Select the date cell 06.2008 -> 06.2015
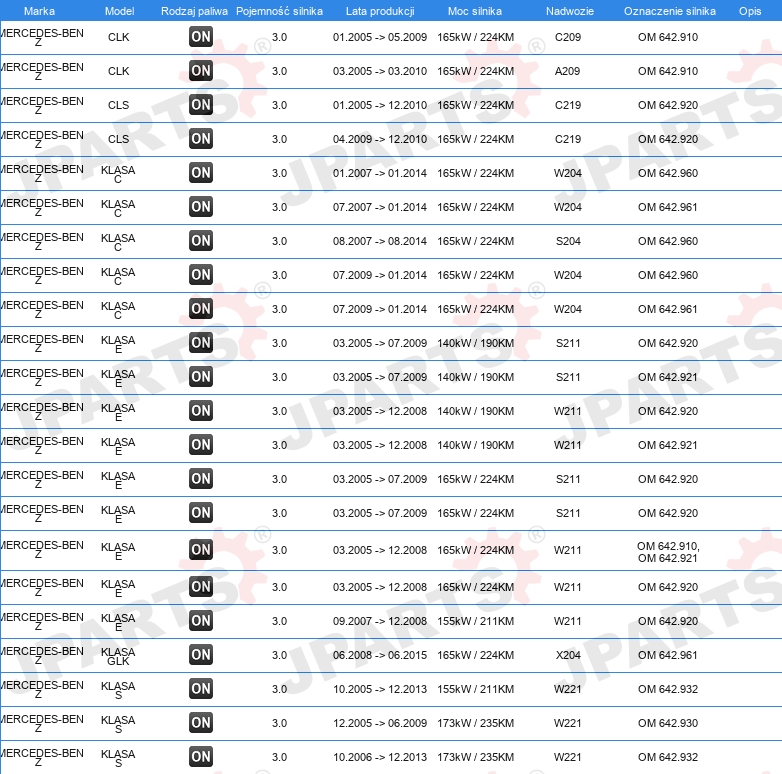 380,655
